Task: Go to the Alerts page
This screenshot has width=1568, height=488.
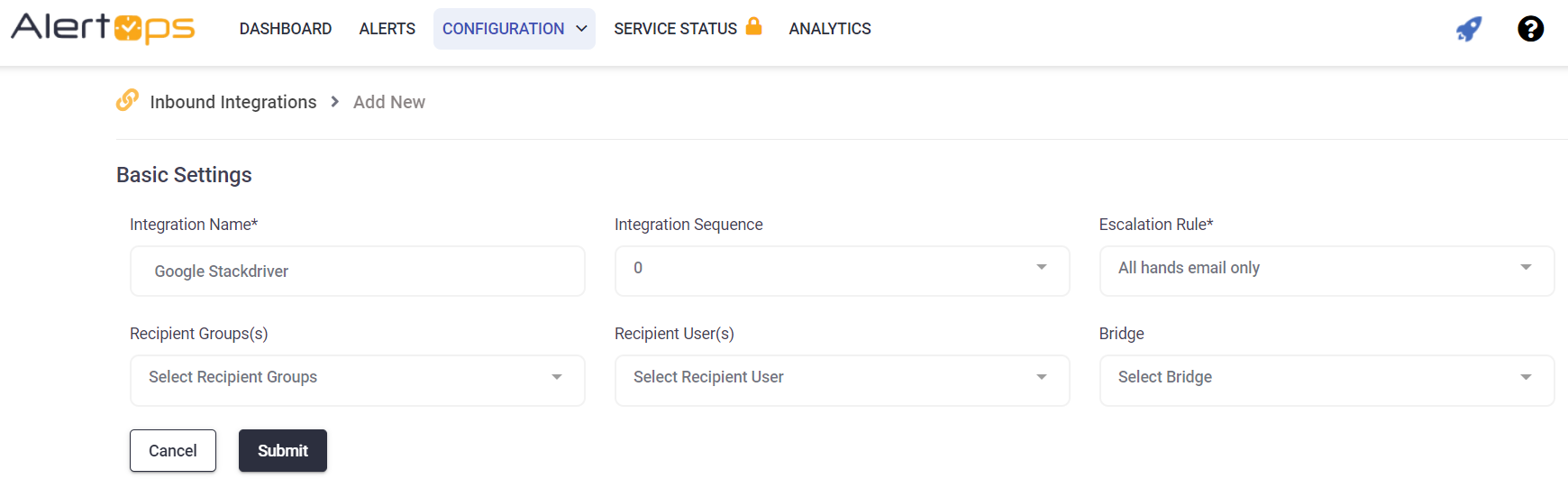Action: point(387,29)
